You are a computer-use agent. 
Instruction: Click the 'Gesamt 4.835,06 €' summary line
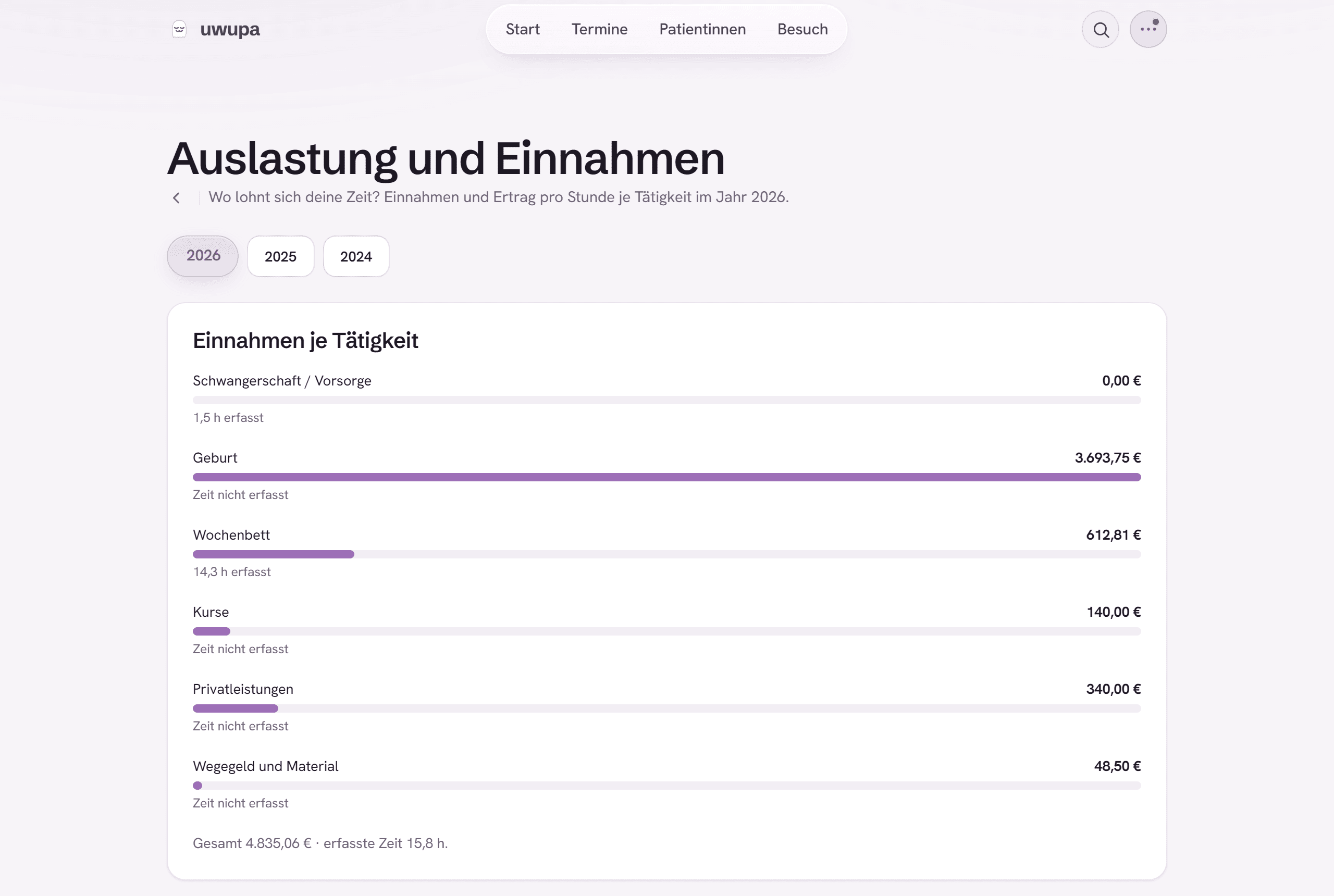coord(320,843)
